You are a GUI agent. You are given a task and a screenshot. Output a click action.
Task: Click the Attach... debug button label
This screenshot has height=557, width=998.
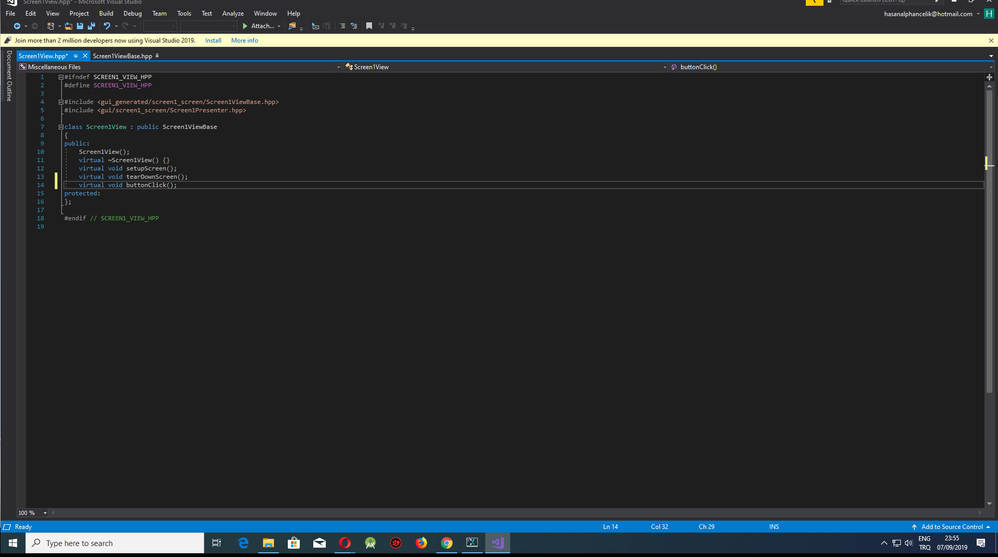click(262, 26)
